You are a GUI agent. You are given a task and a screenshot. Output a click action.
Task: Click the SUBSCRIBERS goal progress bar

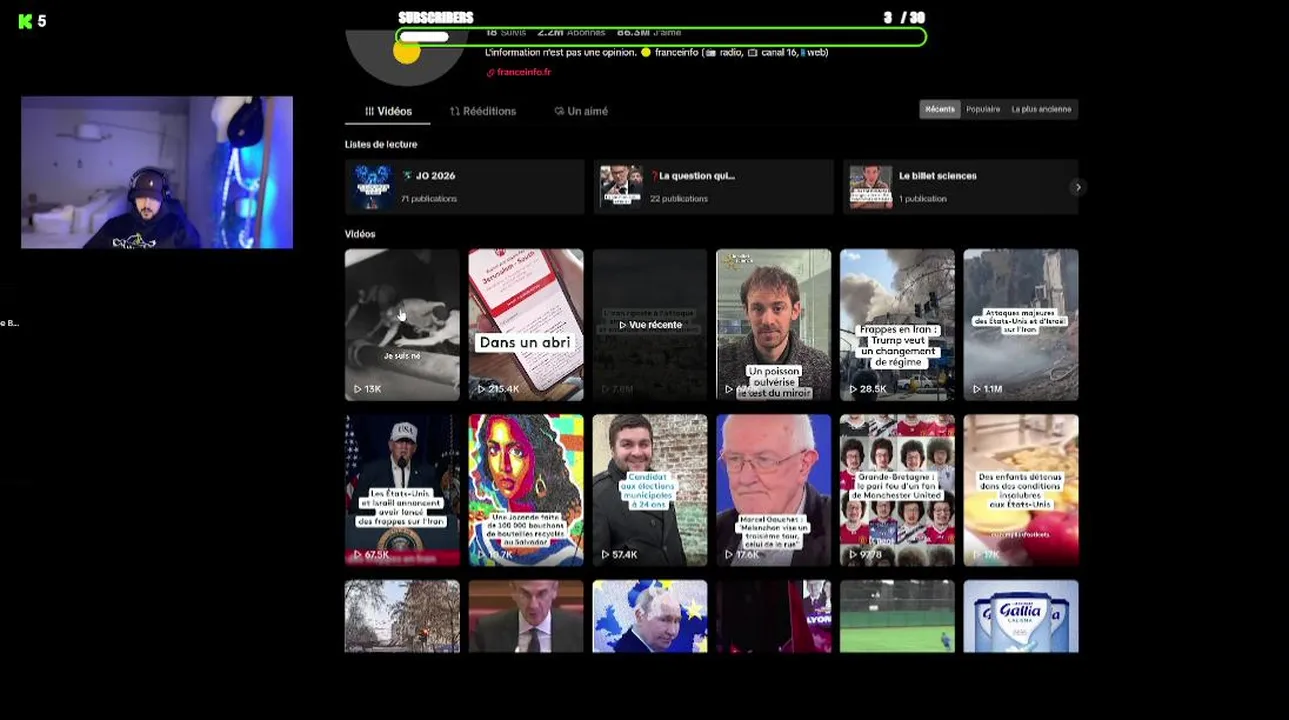tap(661, 37)
